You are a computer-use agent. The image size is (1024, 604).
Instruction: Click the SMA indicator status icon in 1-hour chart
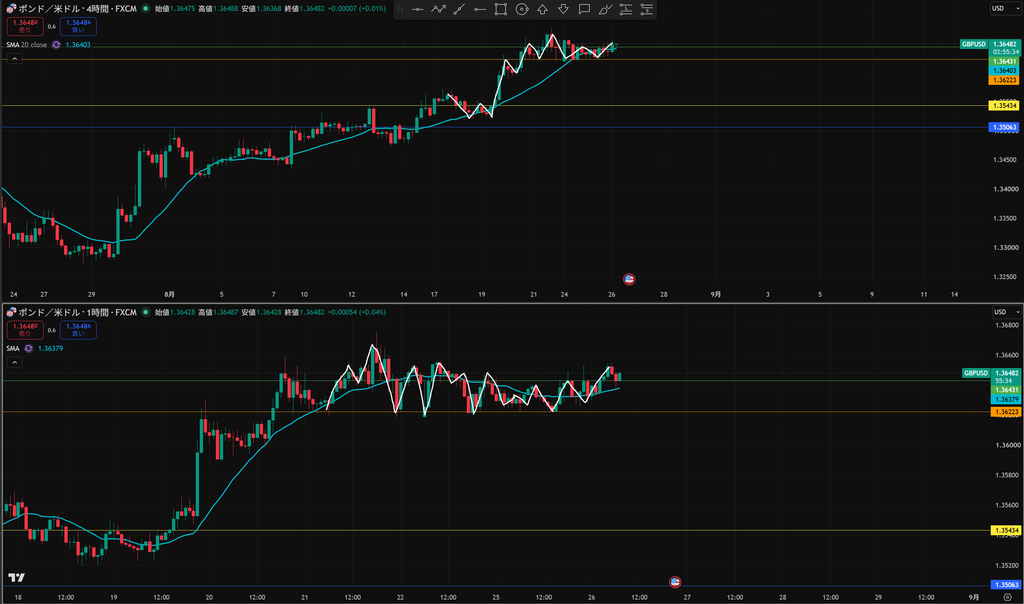point(29,349)
